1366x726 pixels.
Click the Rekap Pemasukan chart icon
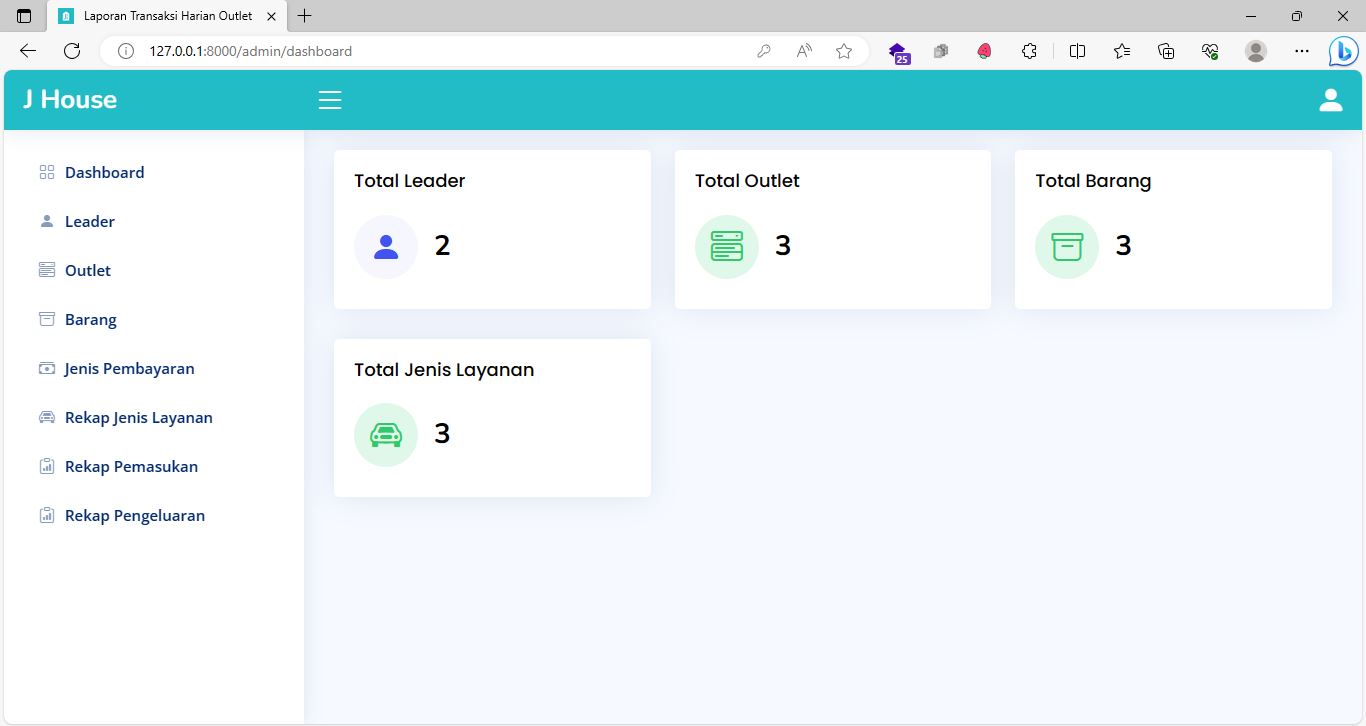pyautogui.click(x=47, y=466)
